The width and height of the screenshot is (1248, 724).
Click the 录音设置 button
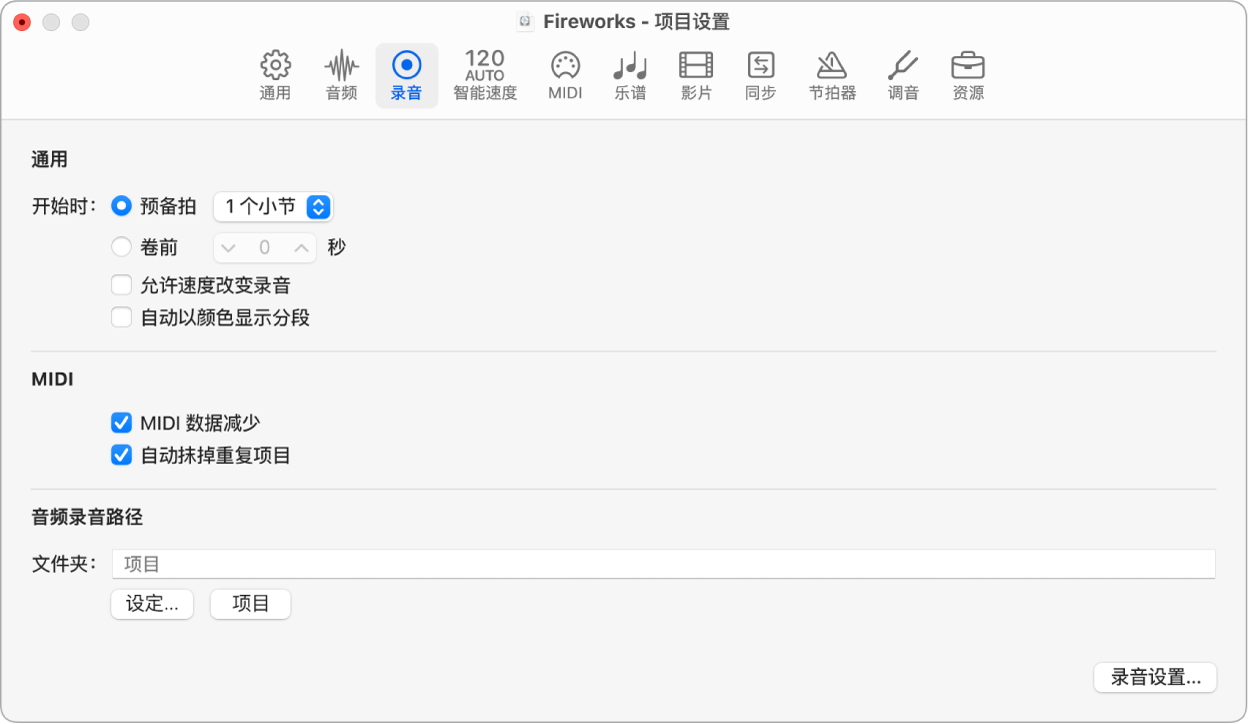tap(1155, 677)
